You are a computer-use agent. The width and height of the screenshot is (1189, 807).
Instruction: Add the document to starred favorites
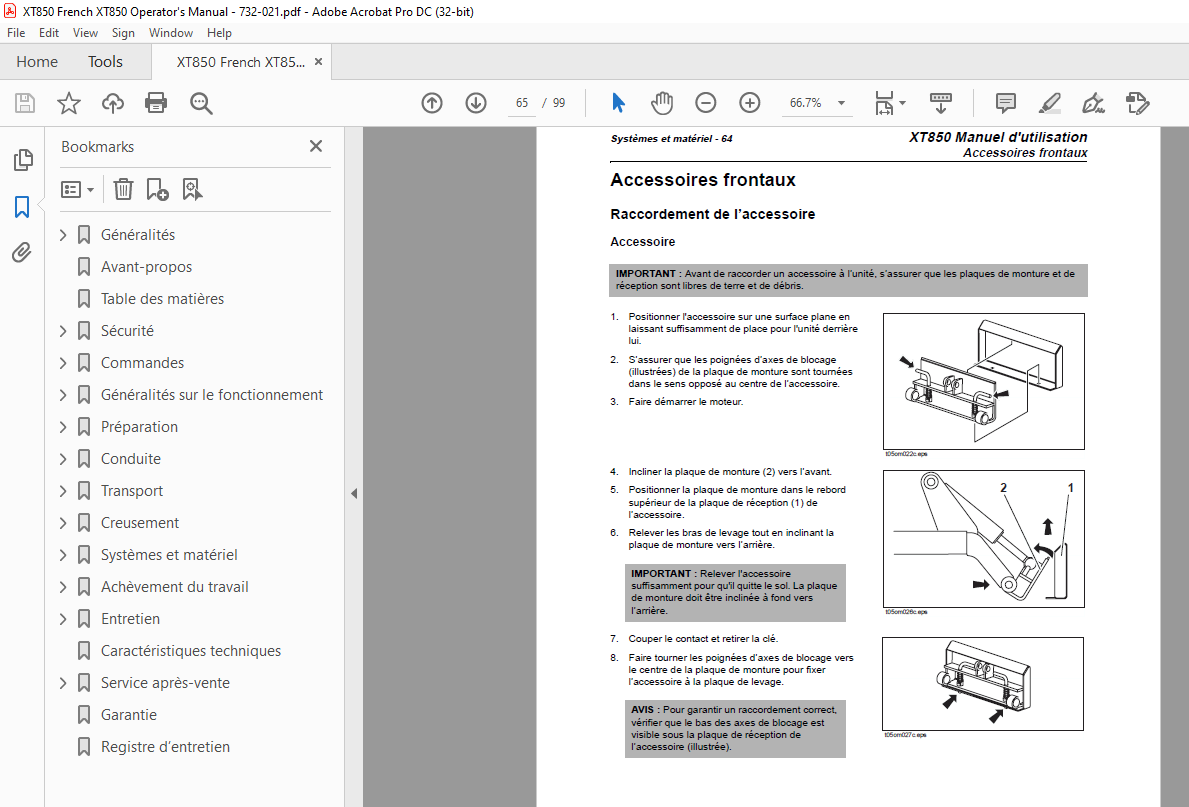(69, 103)
